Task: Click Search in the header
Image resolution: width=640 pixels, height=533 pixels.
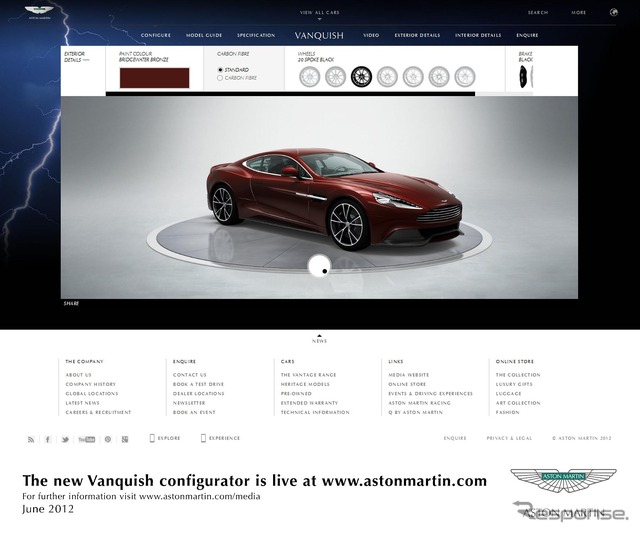Action: click(538, 13)
